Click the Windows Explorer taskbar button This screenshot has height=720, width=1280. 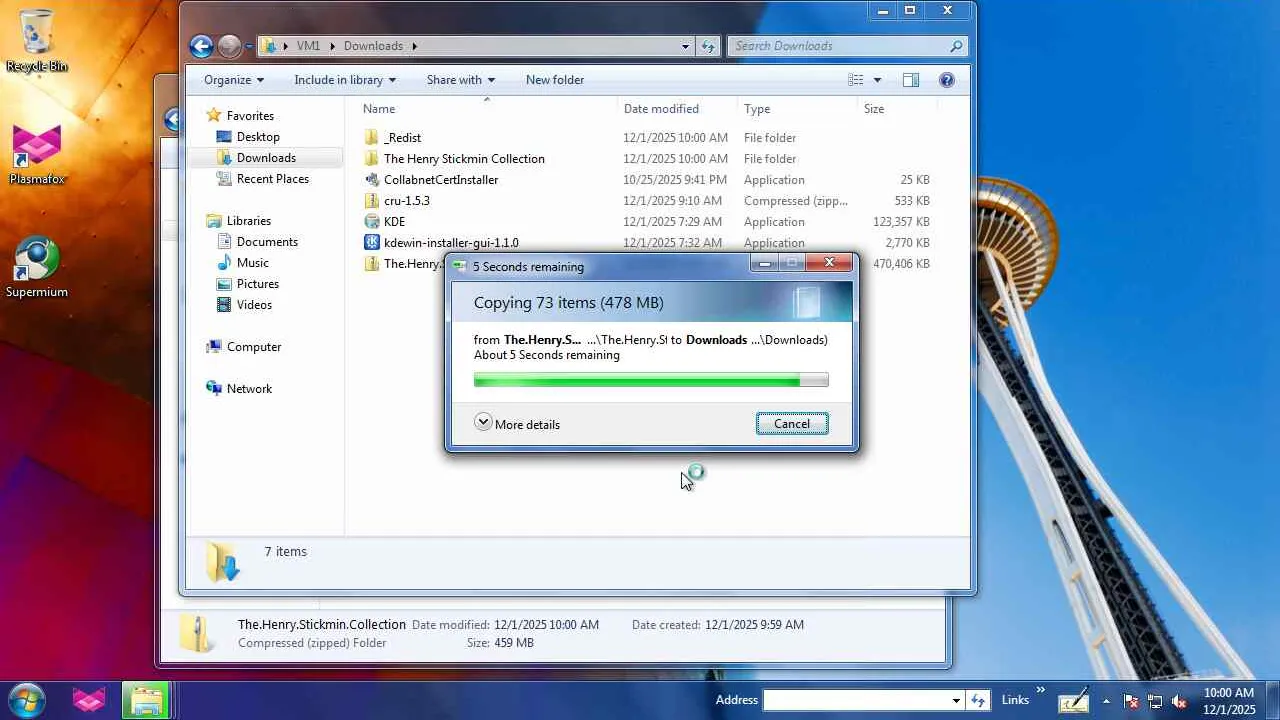click(146, 700)
